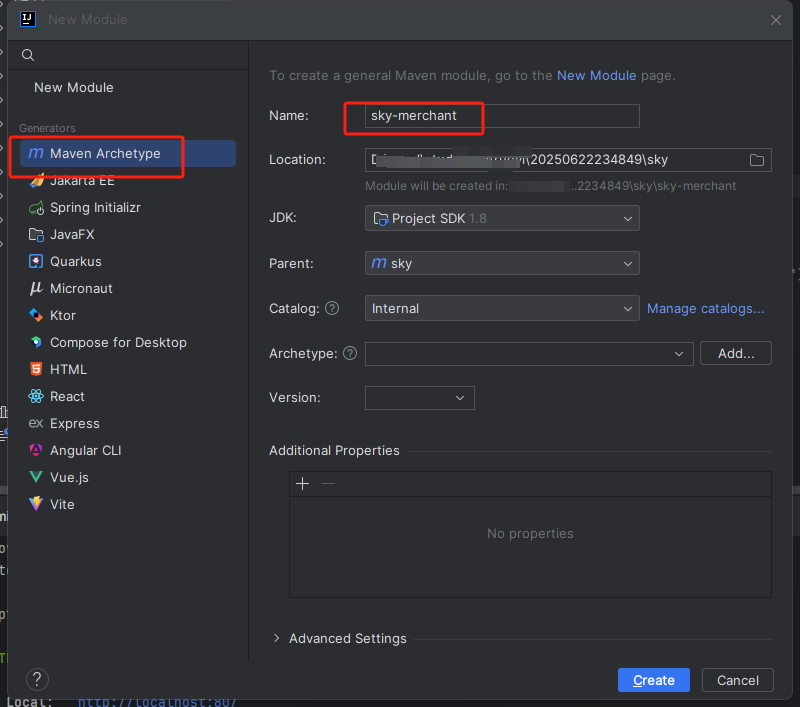This screenshot has height=707, width=800.
Task: Browse for location with the folder icon
Action: coord(757,160)
